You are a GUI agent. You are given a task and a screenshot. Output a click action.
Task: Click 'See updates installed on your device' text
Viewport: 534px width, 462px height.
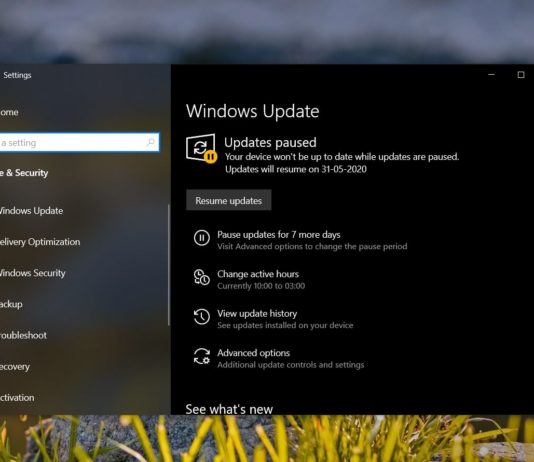(285, 325)
